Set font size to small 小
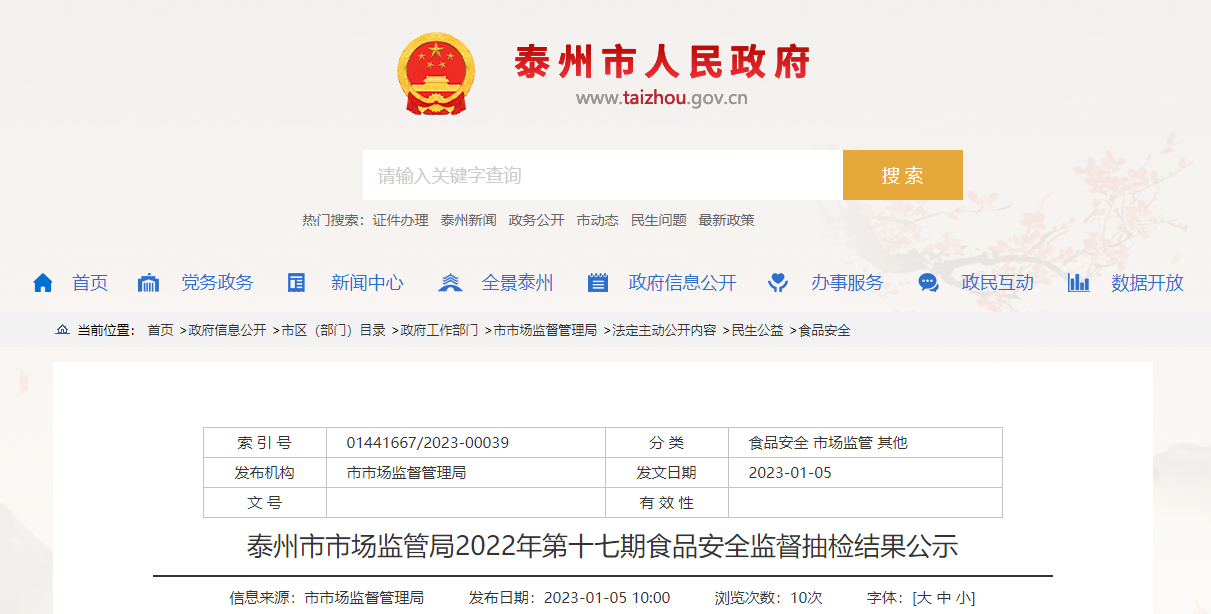 pyautogui.click(x=964, y=598)
